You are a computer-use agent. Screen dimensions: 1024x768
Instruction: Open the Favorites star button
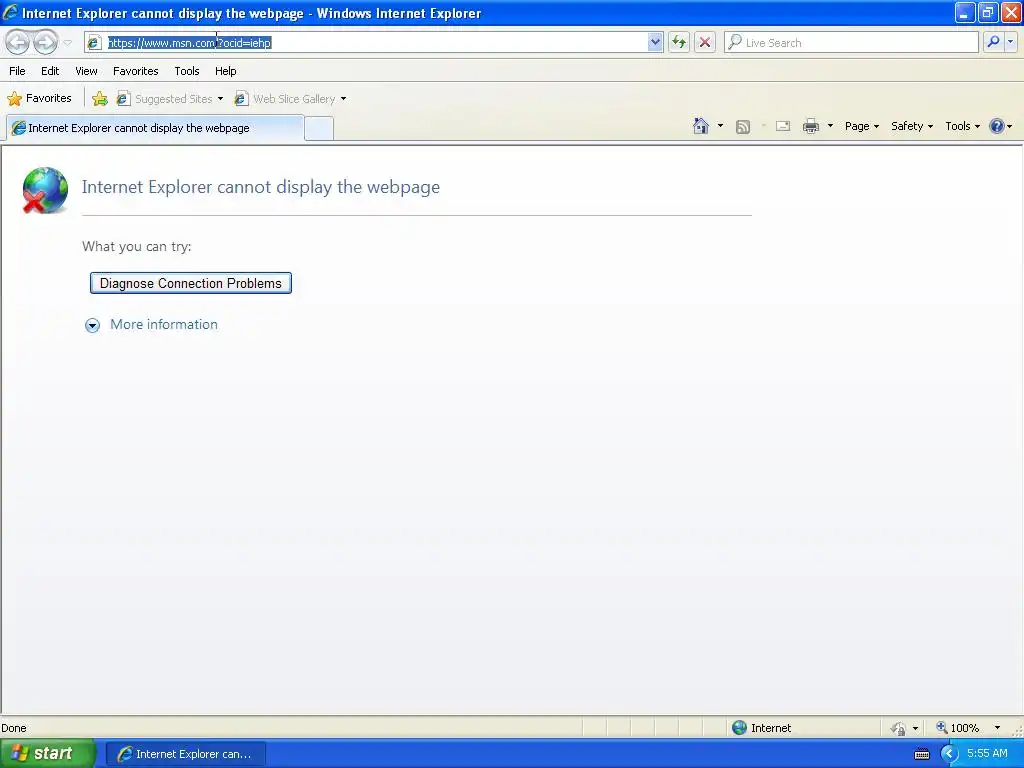point(39,99)
